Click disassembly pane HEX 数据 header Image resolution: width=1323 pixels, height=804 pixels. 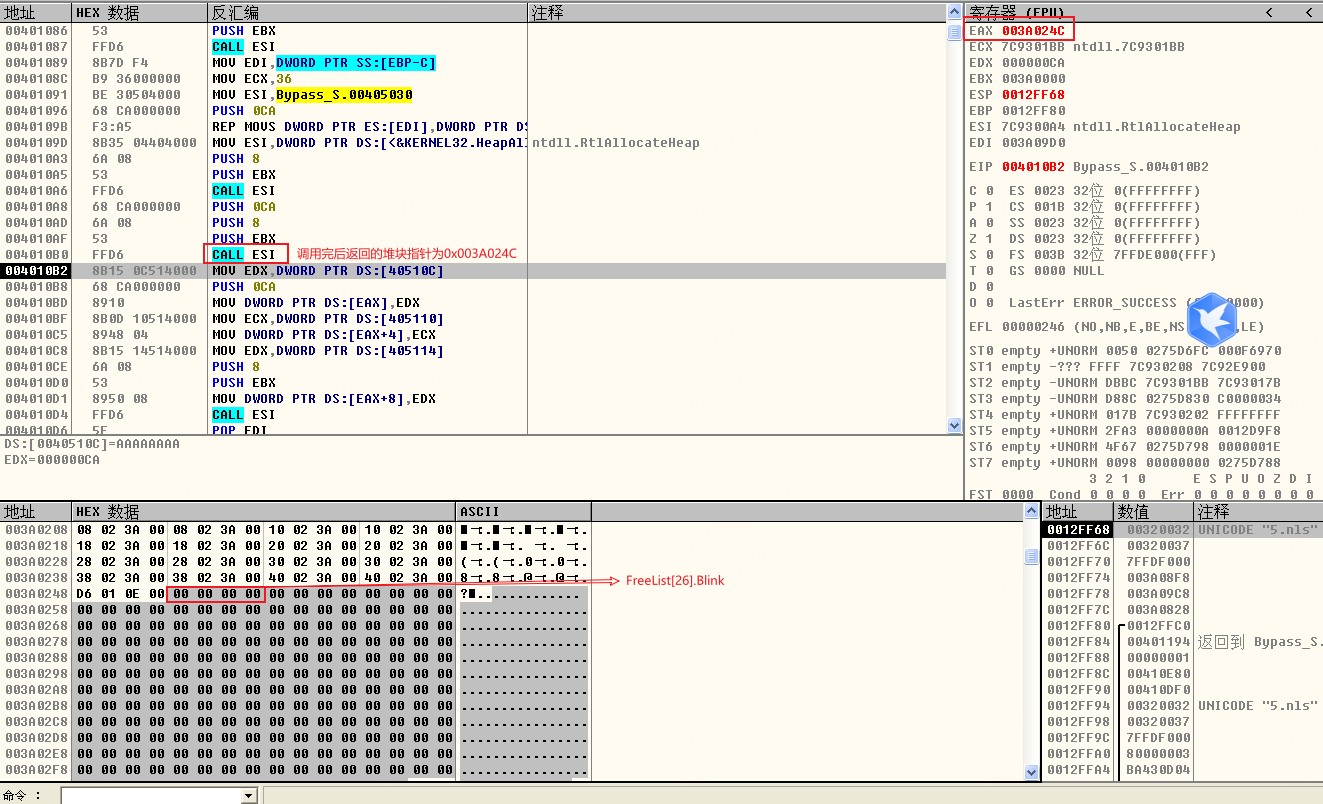click(x=139, y=12)
